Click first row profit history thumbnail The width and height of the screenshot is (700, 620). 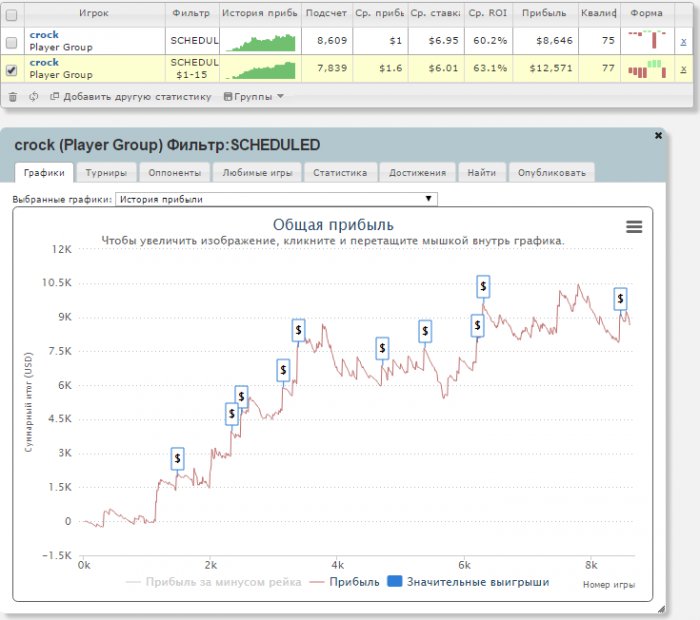[261, 43]
